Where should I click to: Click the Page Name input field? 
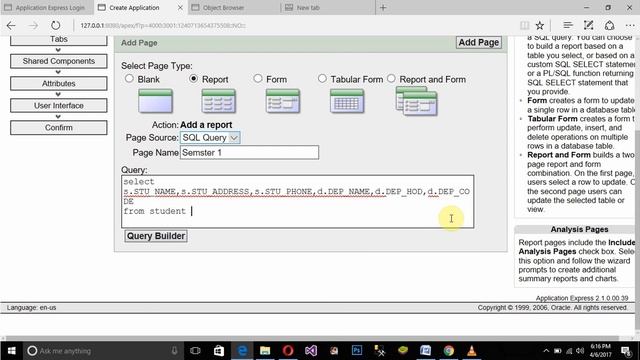tap(249, 153)
